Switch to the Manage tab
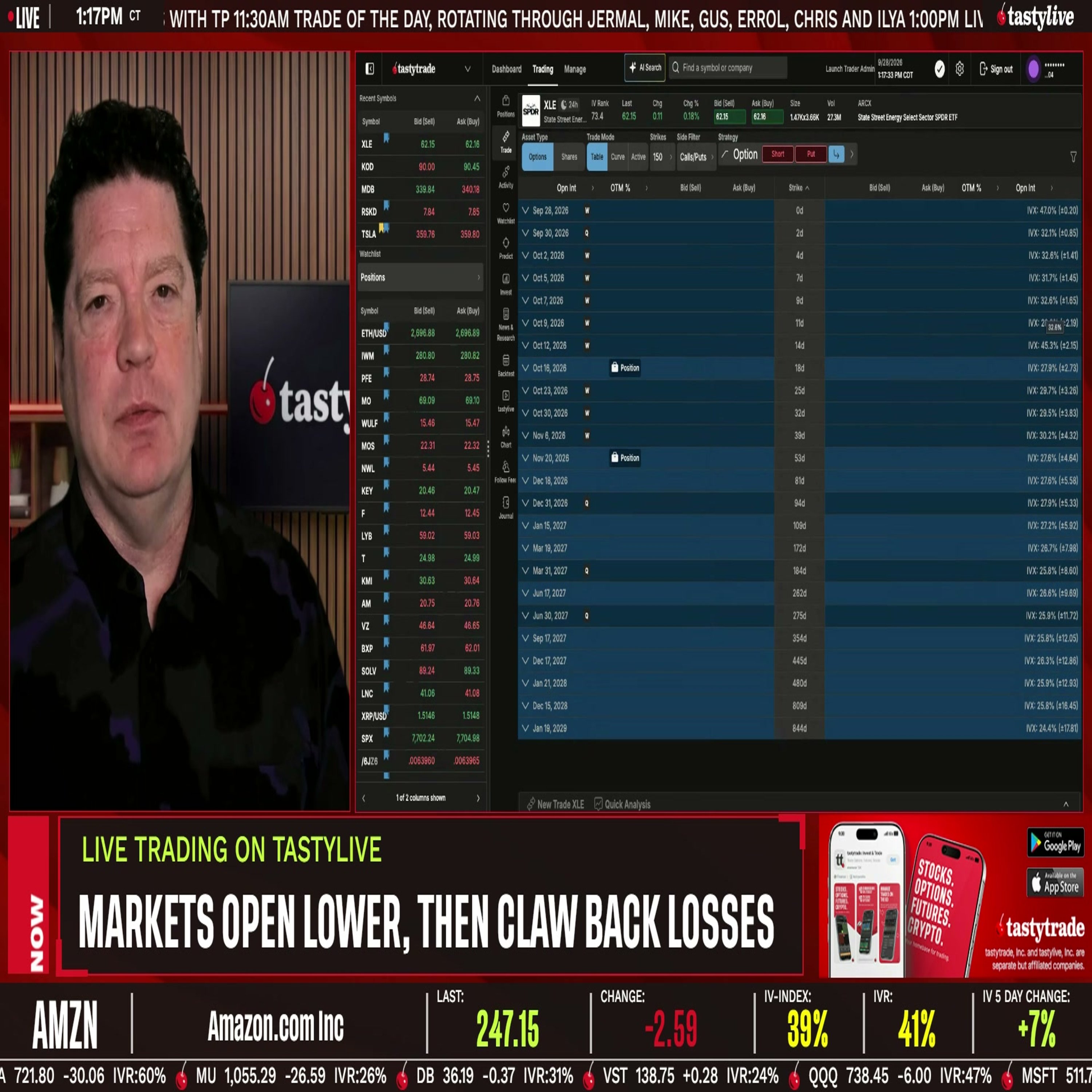This screenshot has width=1092, height=1092. click(575, 69)
